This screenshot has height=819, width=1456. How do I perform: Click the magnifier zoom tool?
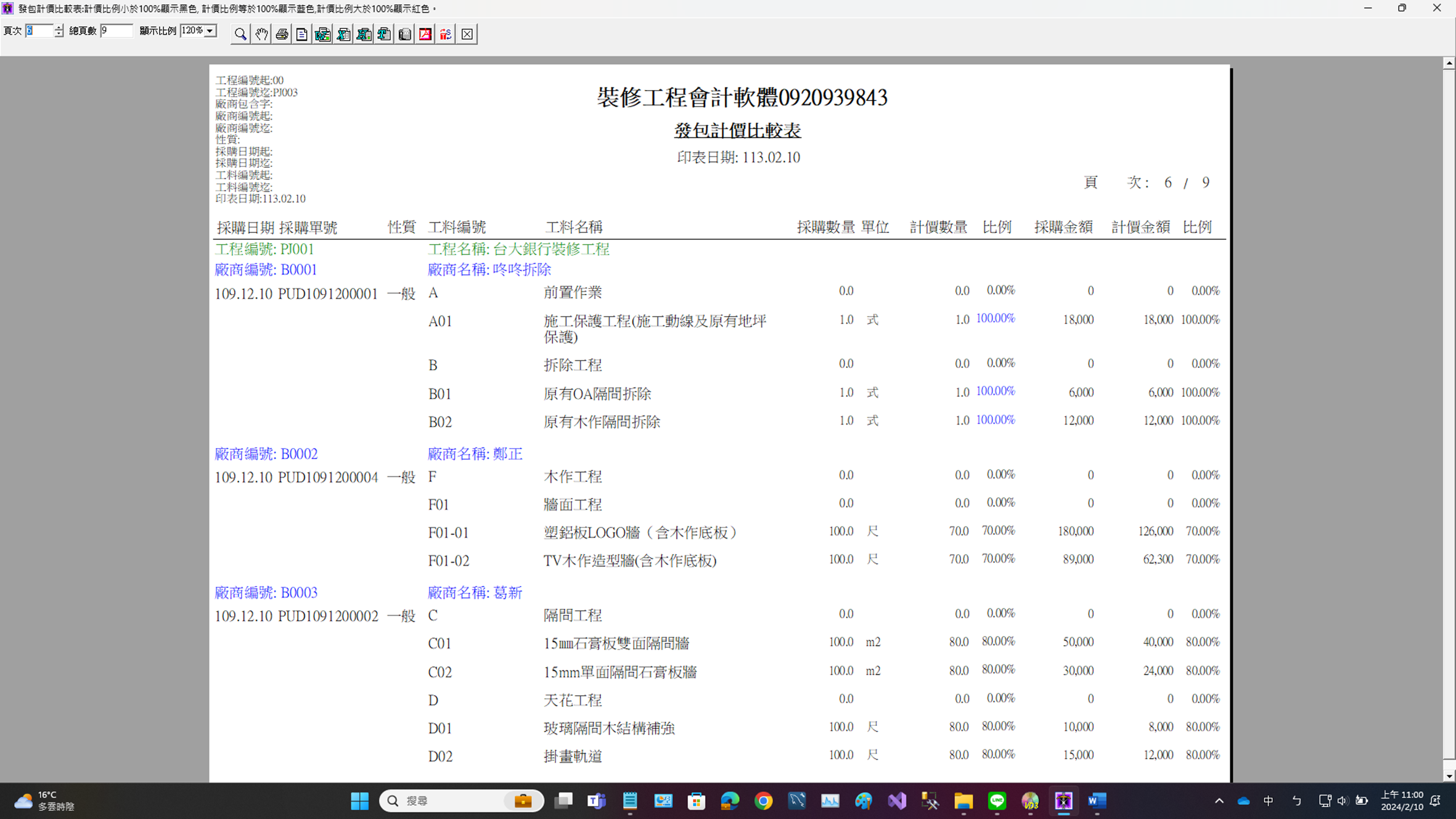point(240,35)
